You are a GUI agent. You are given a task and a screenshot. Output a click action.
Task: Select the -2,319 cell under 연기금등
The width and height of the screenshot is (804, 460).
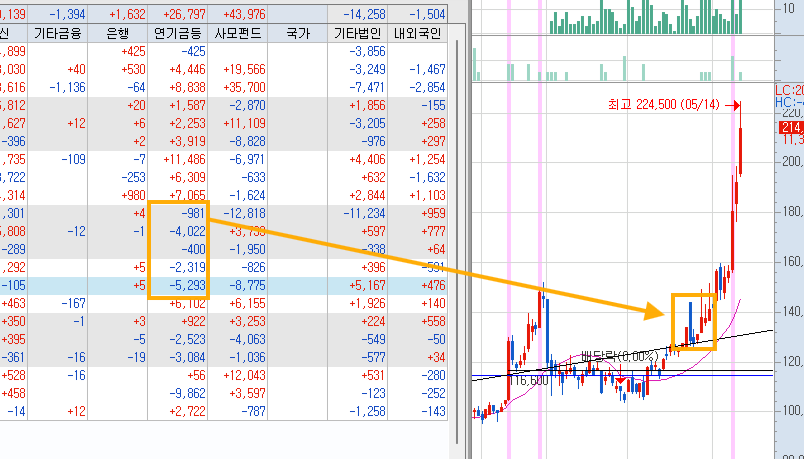tap(187, 267)
